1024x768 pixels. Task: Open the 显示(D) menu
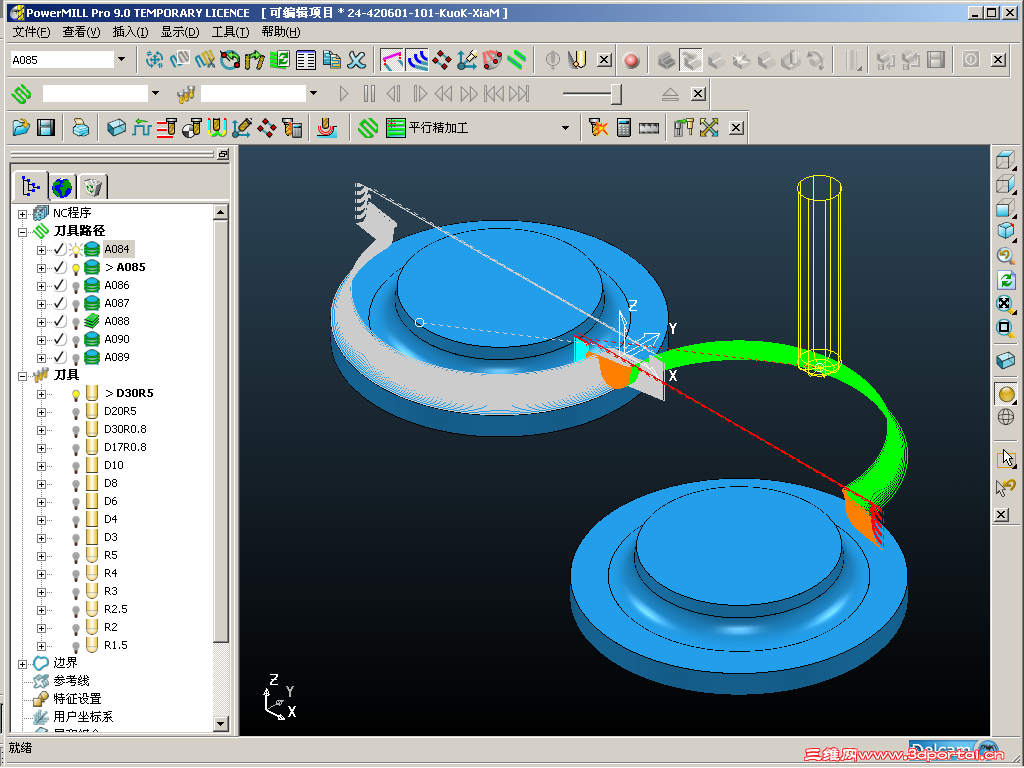180,32
